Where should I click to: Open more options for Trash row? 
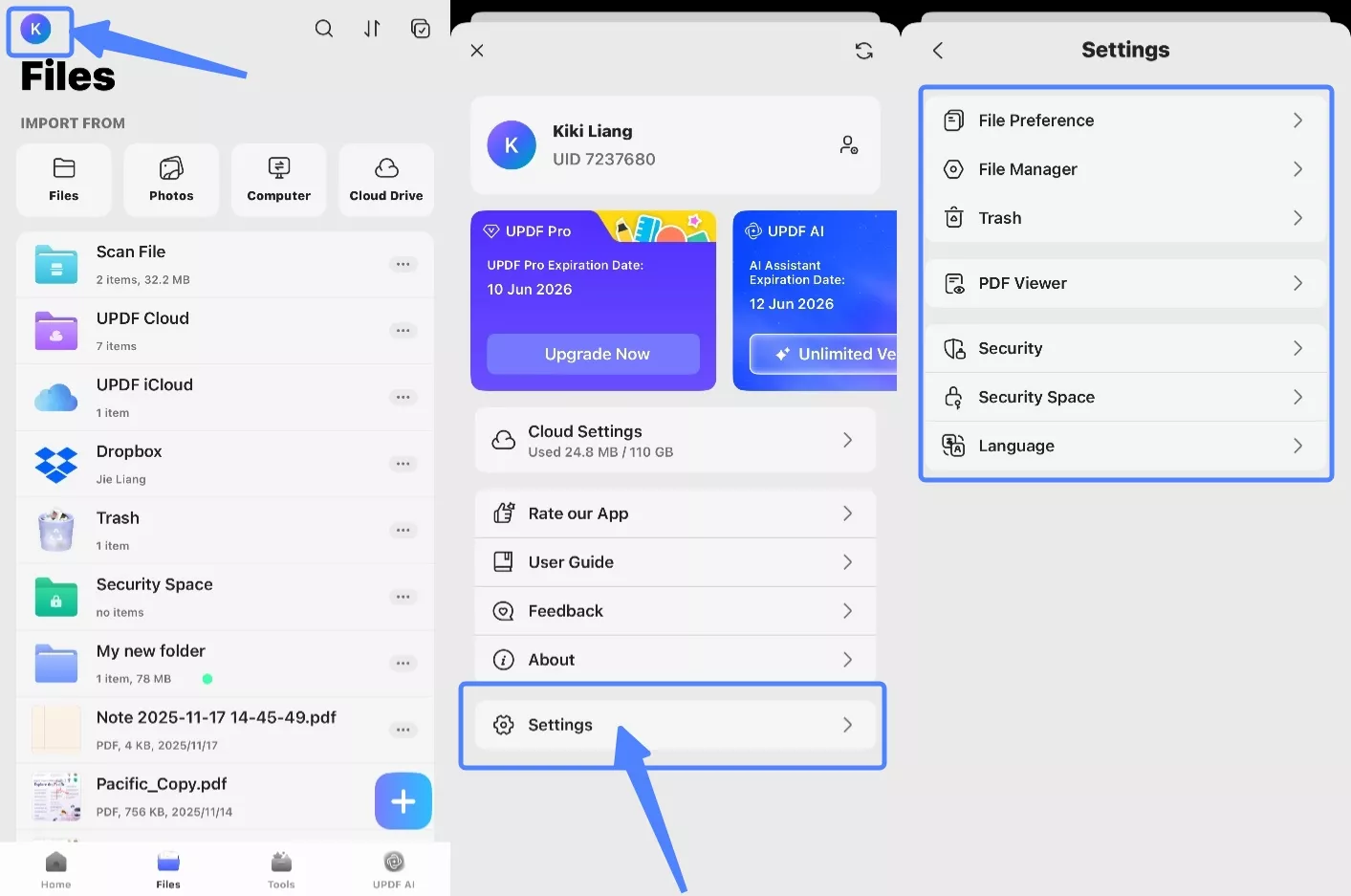tap(403, 530)
